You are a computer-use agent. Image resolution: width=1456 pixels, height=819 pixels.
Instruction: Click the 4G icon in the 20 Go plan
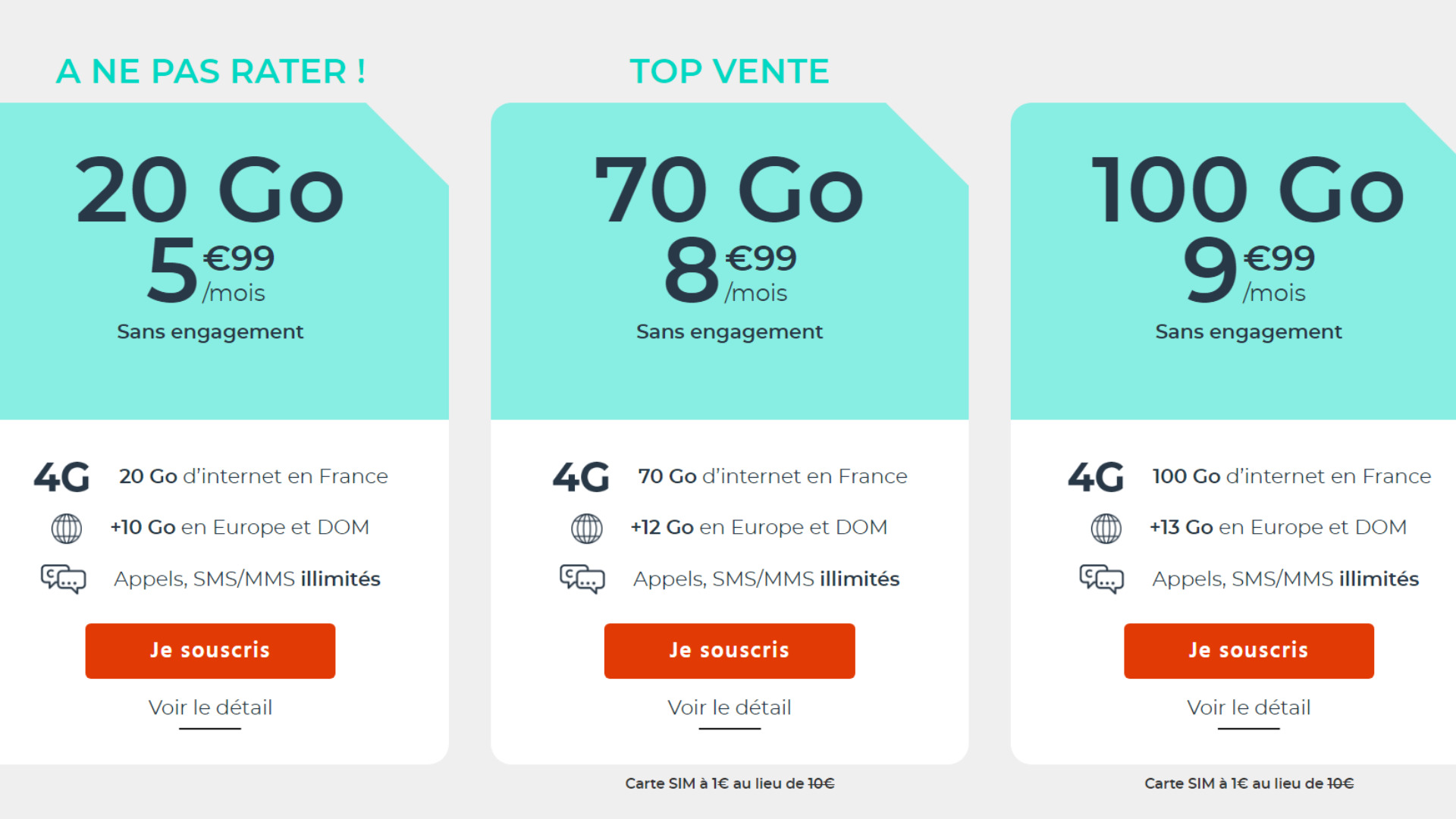(x=61, y=477)
